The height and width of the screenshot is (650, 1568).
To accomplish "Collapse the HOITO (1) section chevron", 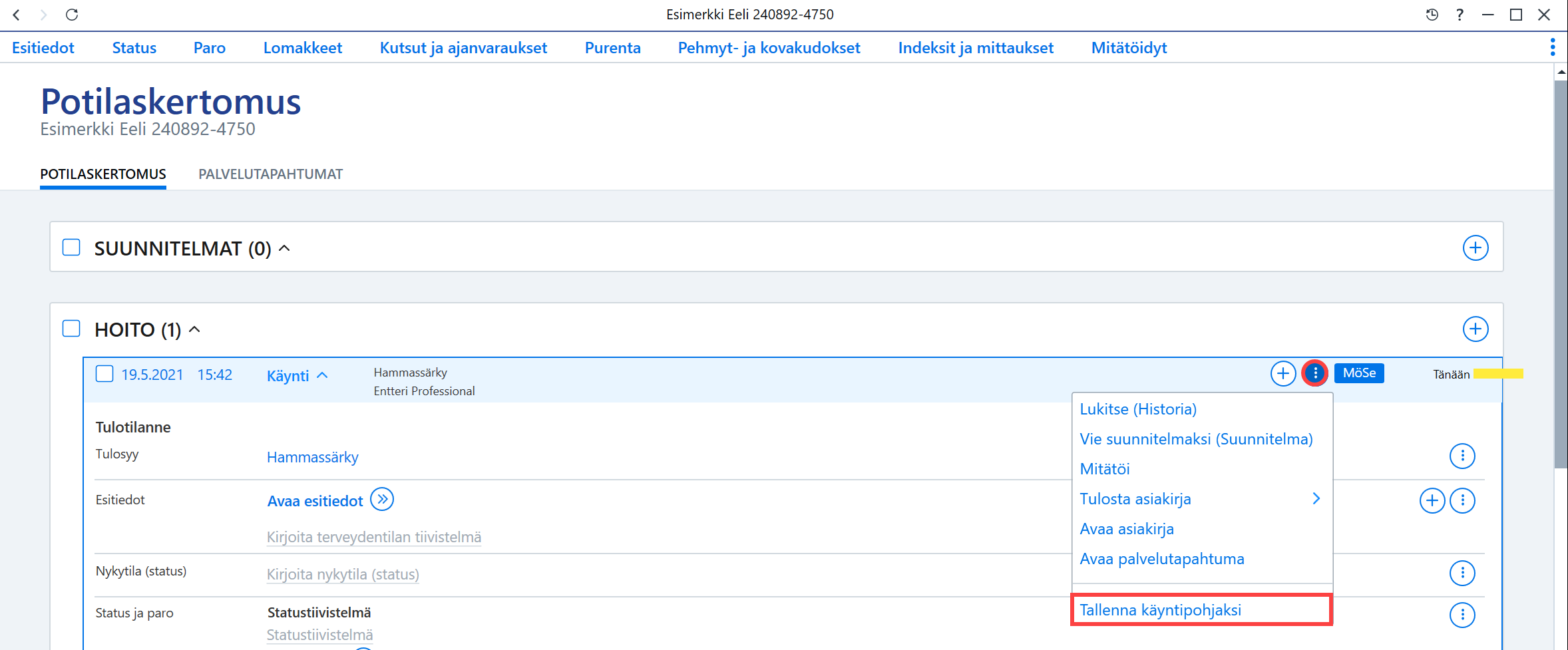I will click(194, 329).
